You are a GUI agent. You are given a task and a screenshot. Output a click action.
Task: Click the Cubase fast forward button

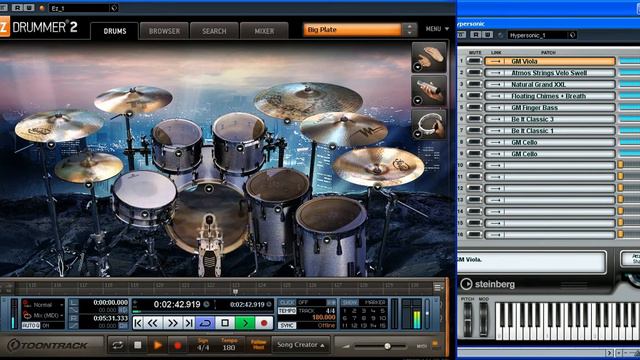(173, 323)
